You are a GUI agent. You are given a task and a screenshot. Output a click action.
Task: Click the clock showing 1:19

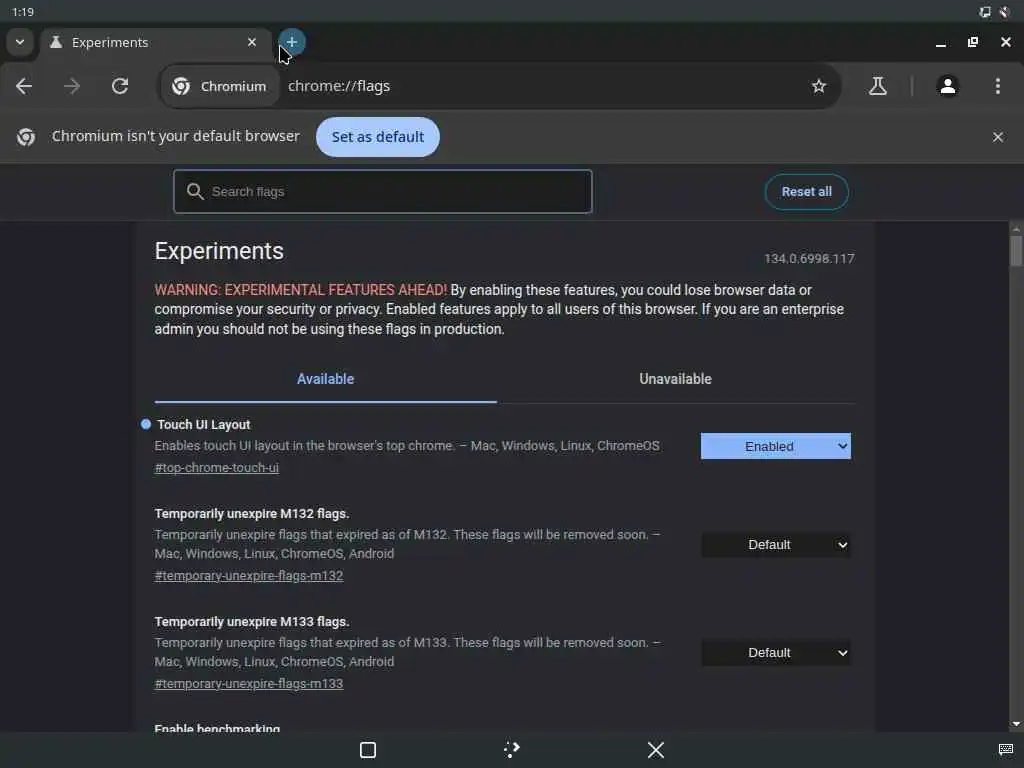click(23, 12)
